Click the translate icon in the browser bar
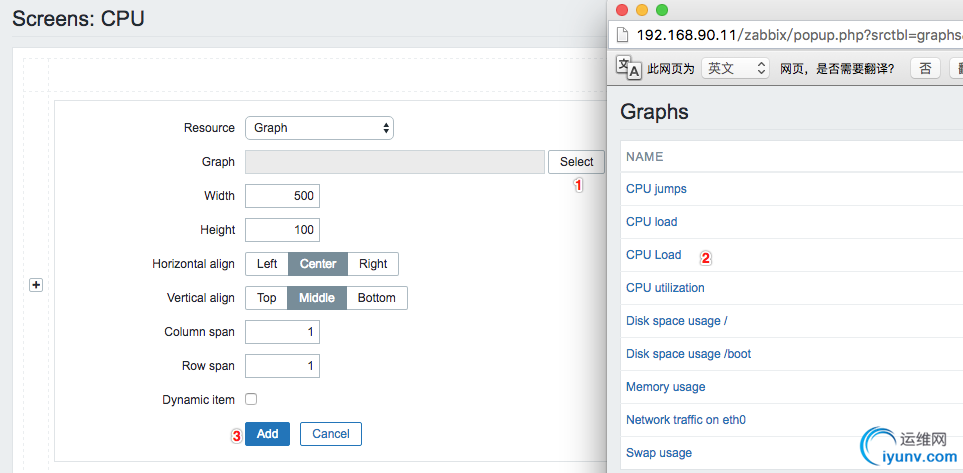This screenshot has width=963, height=473. [629, 68]
